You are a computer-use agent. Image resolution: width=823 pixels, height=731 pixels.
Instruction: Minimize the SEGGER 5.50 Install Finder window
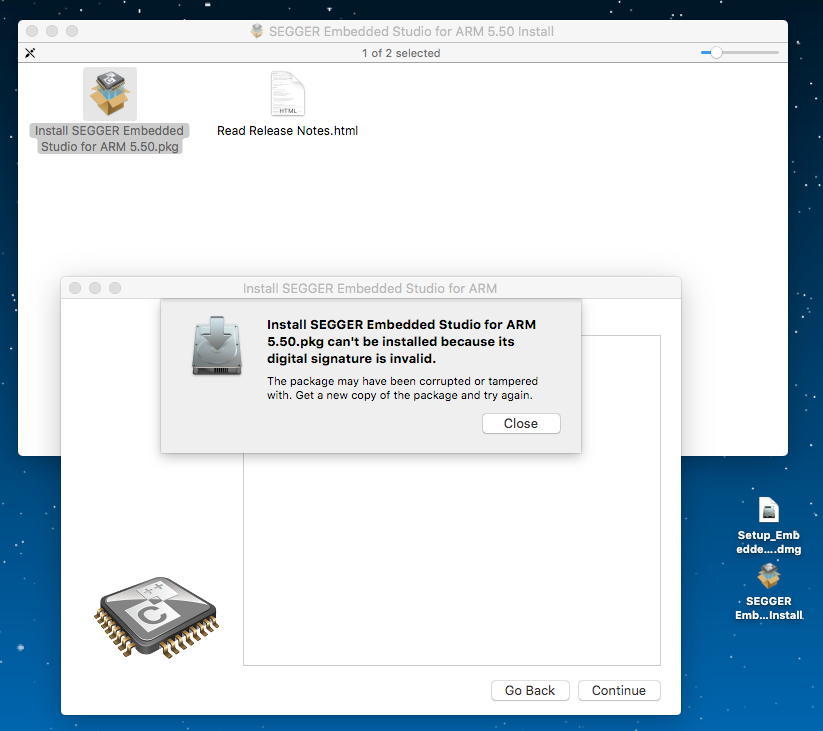[x=52, y=31]
